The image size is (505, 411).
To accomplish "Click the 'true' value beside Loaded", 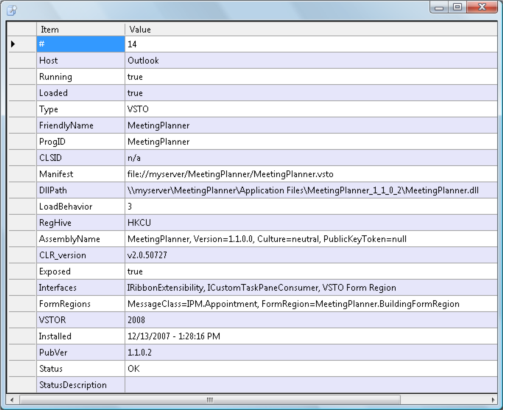I will tap(311, 93).
